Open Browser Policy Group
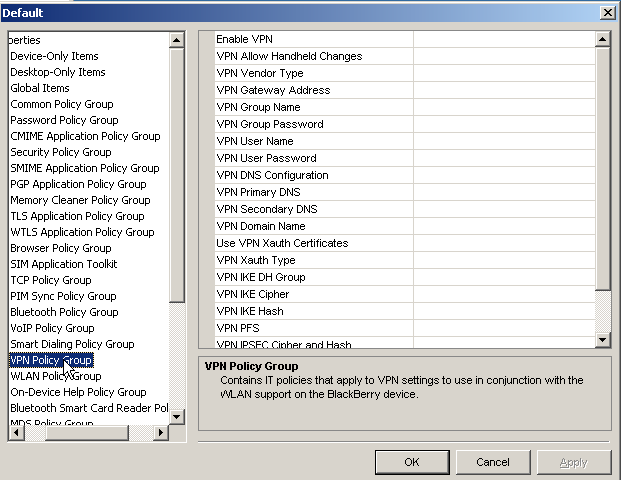This screenshot has width=621, height=480. [61, 248]
